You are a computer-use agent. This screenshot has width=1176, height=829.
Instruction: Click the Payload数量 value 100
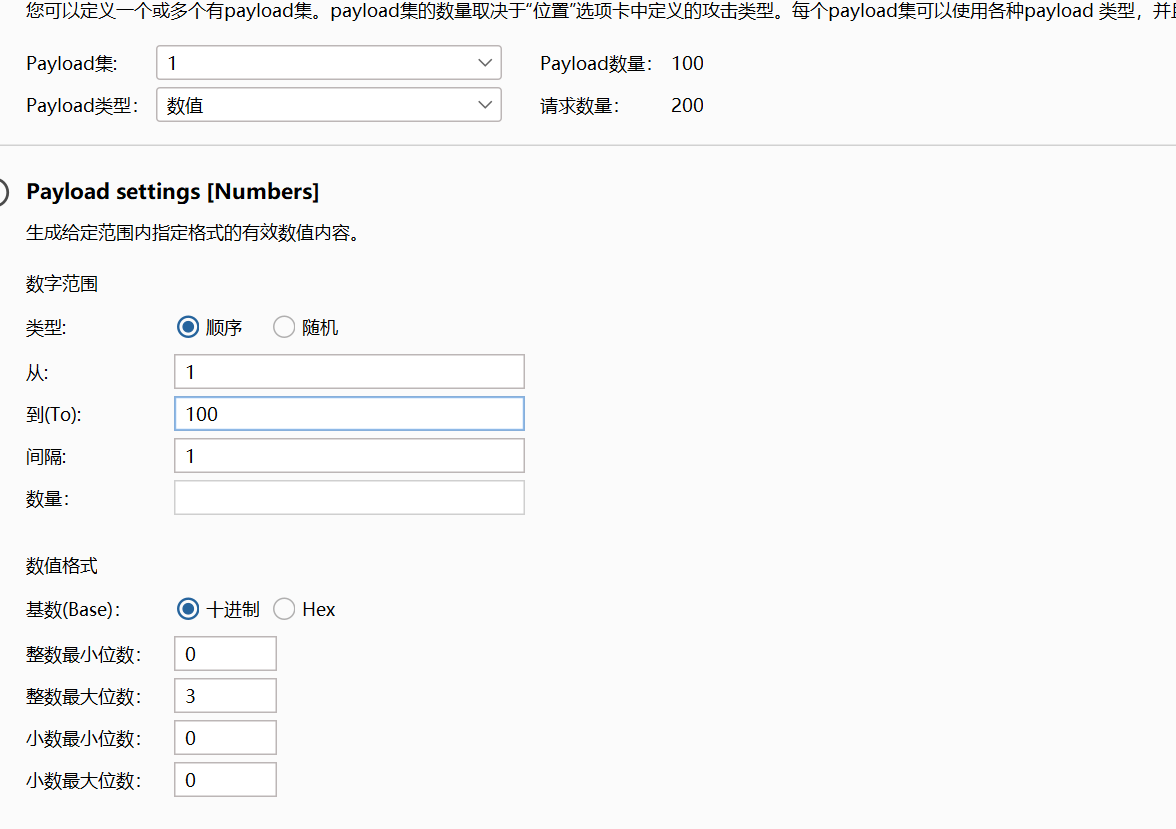point(687,64)
